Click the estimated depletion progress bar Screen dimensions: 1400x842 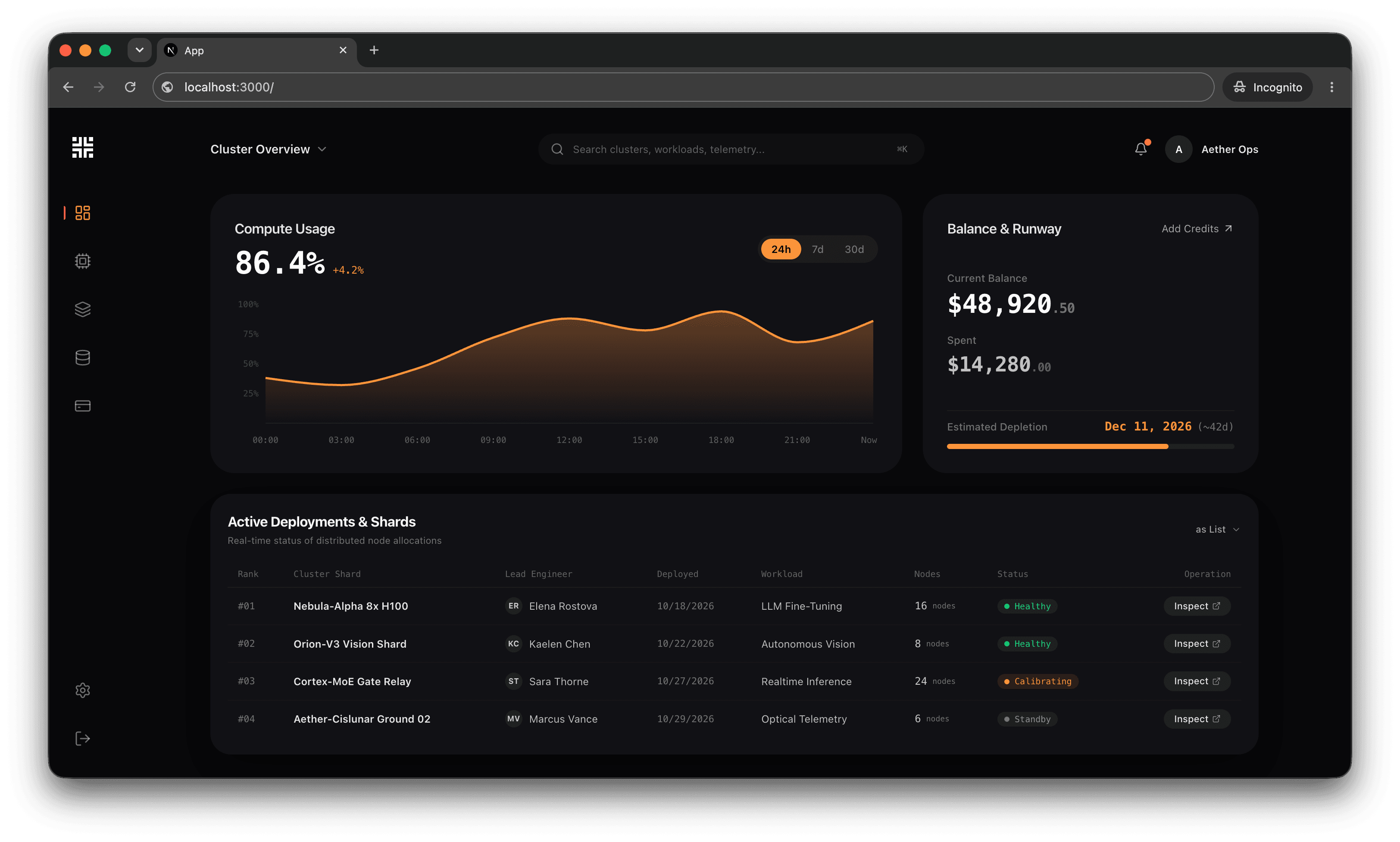(1090, 446)
